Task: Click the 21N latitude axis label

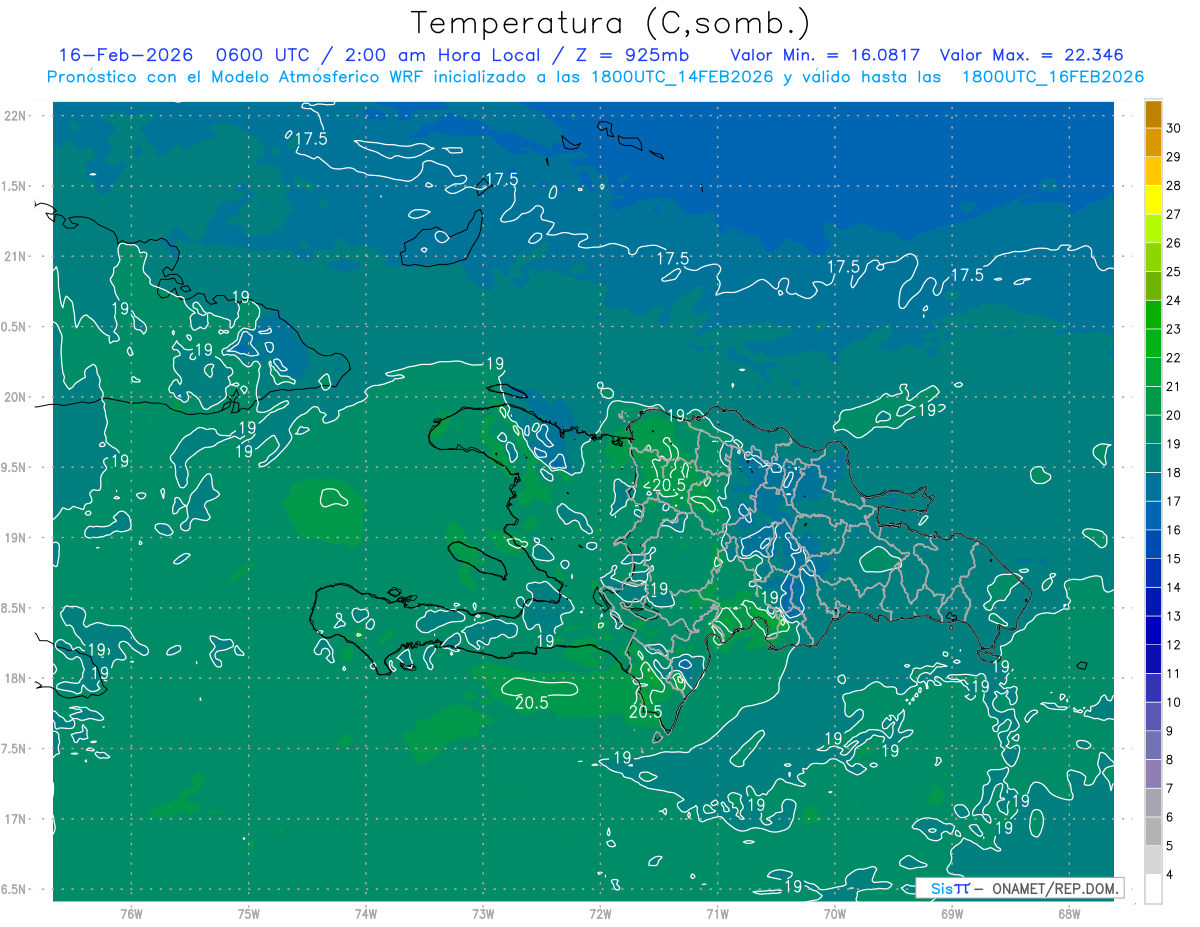Action: (x=17, y=257)
